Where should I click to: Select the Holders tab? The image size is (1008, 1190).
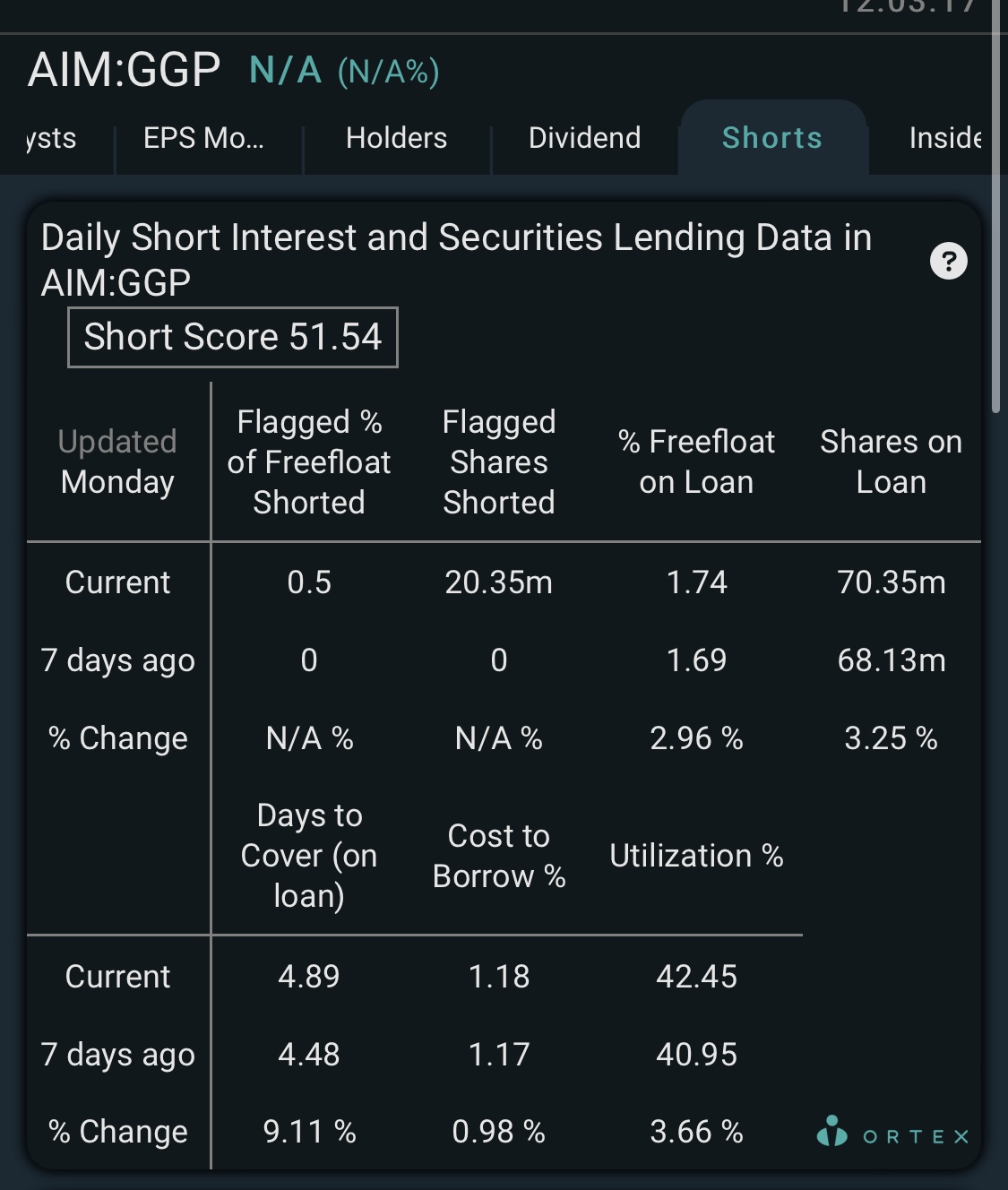pyautogui.click(x=396, y=138)
